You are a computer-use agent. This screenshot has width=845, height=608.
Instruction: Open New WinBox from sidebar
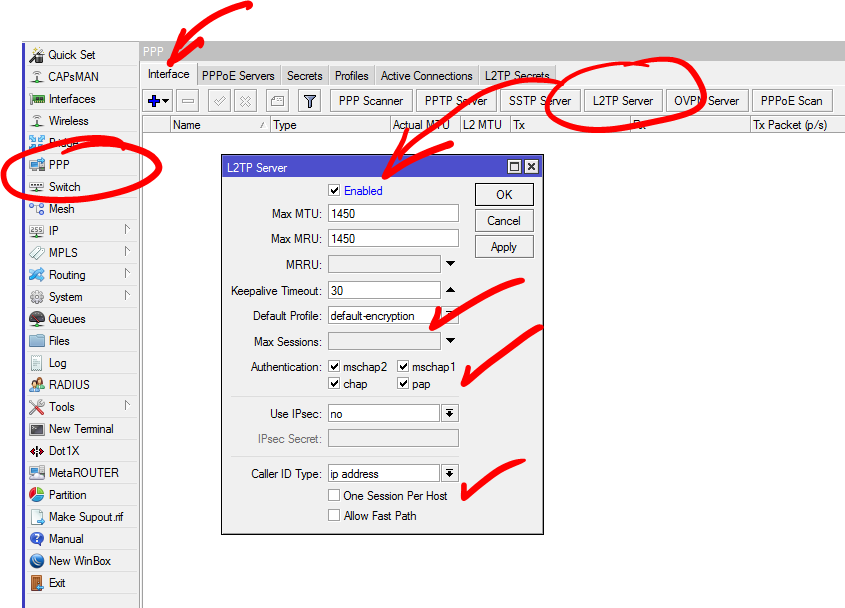click(x=79, y=561)
